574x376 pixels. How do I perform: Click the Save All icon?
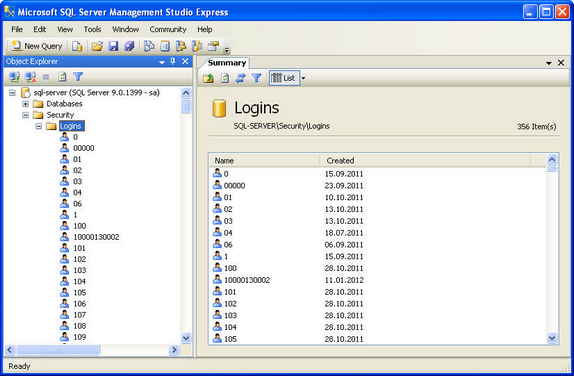pyautogui.click(x=129, y=46)
